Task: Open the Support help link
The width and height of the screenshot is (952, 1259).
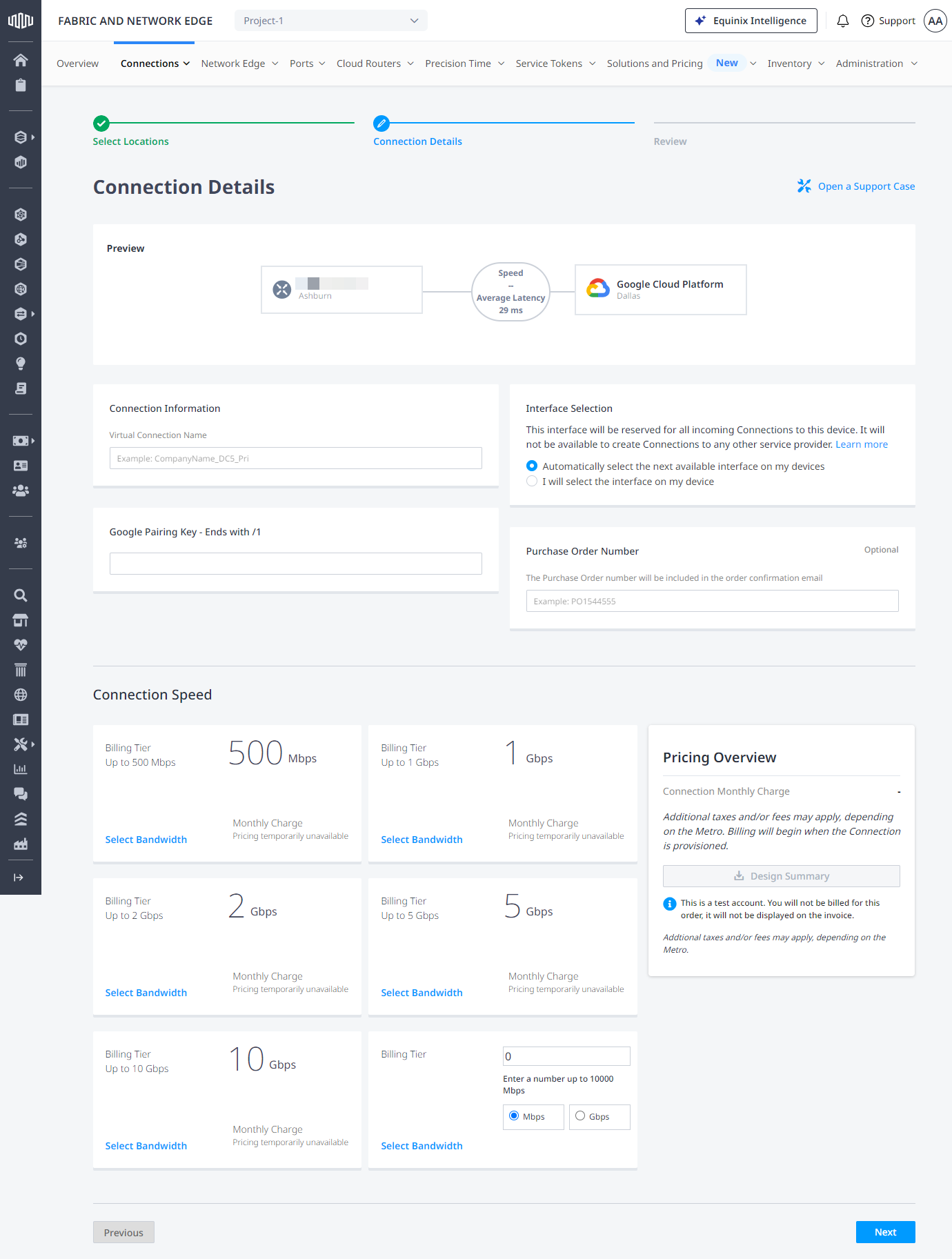Action: (x=888, y=21)
